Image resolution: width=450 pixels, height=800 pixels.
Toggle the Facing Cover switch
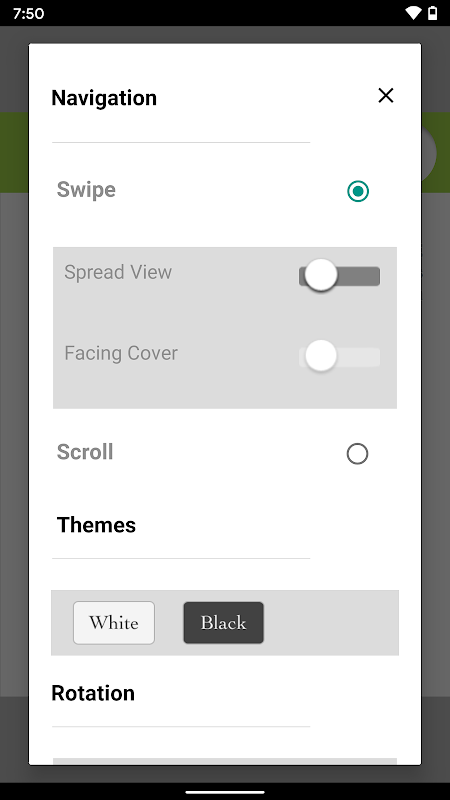339,356
